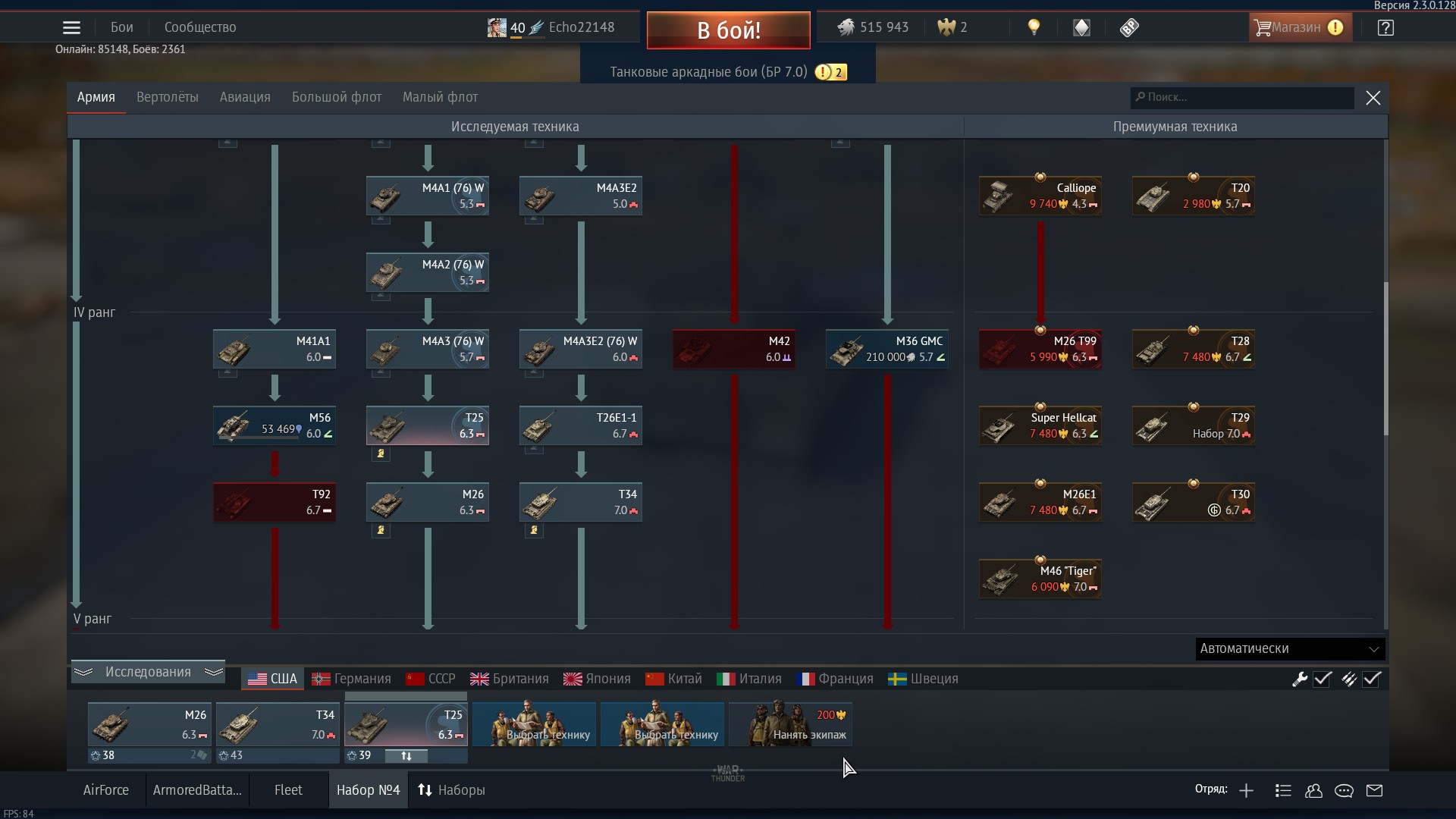1456x819 pixels.
Task: Select the СССР nation tab
Action: (x=431, y=679)
